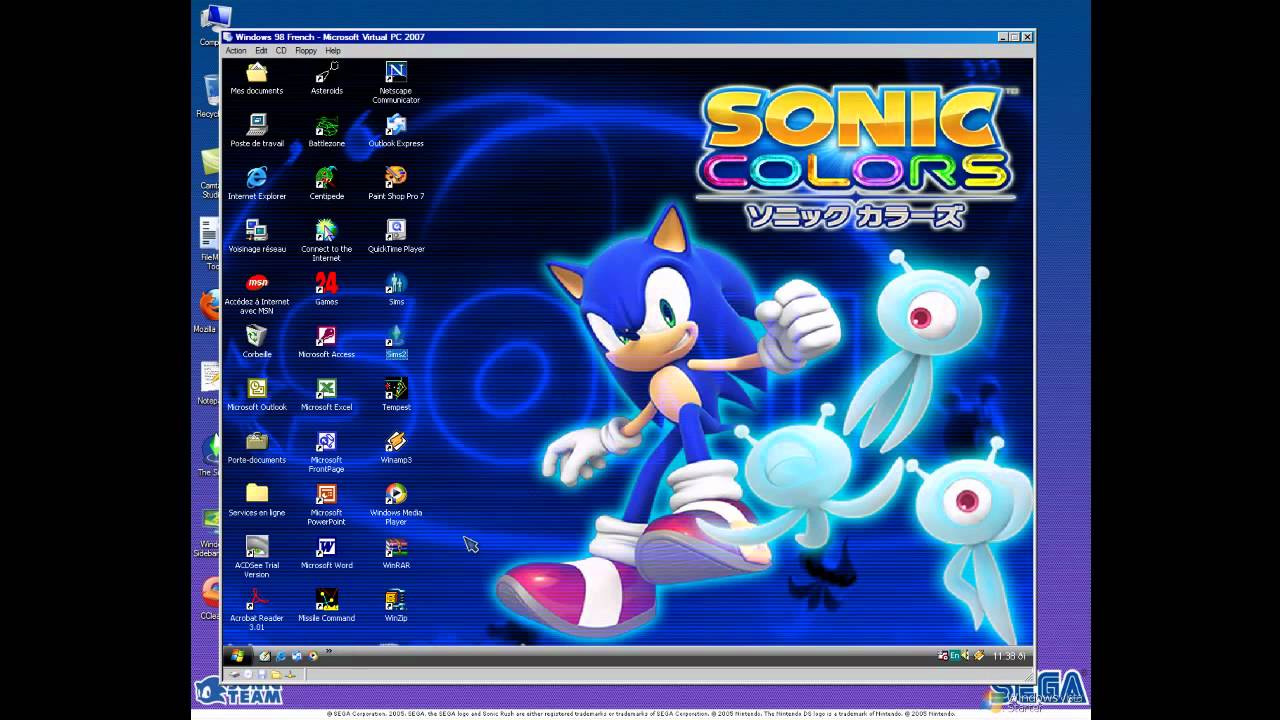Open the Floppy menu

[306, 50]
